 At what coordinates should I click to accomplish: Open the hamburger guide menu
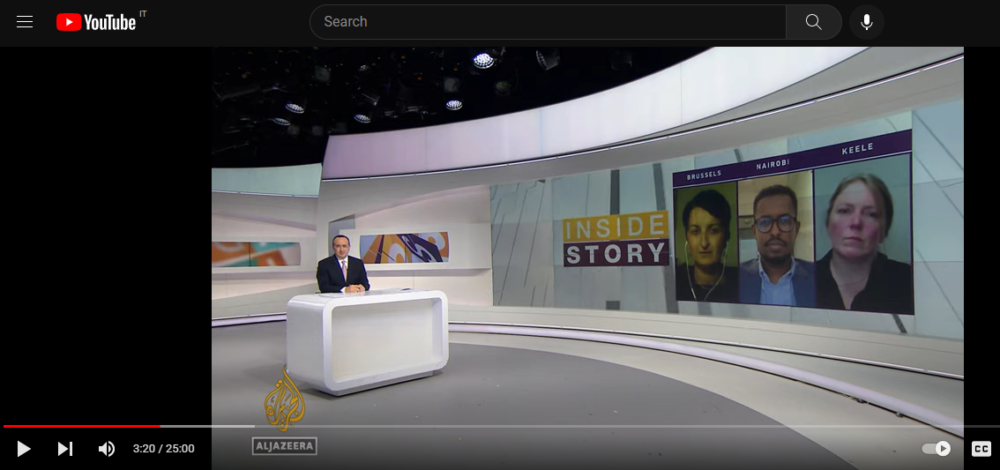click(x=25, y=22)
